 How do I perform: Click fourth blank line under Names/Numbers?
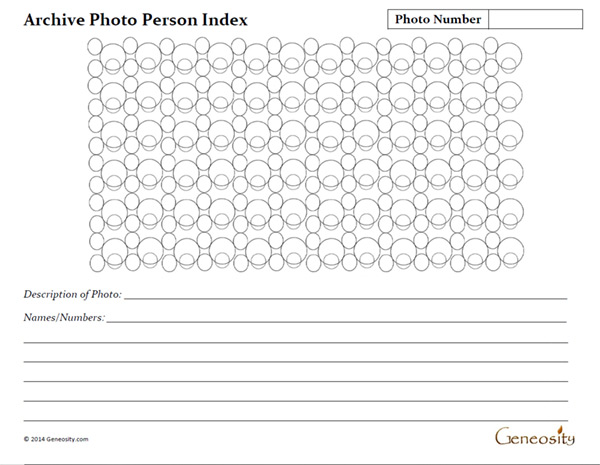[296, 401]
